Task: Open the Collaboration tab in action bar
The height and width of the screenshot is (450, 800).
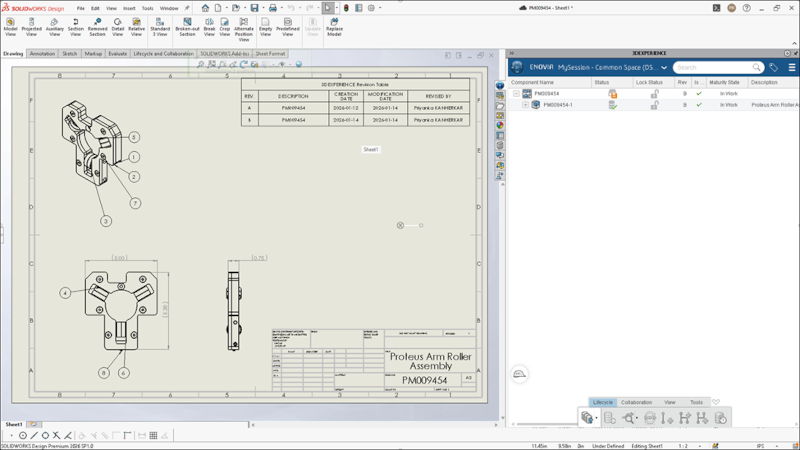Action: point(636,402)
